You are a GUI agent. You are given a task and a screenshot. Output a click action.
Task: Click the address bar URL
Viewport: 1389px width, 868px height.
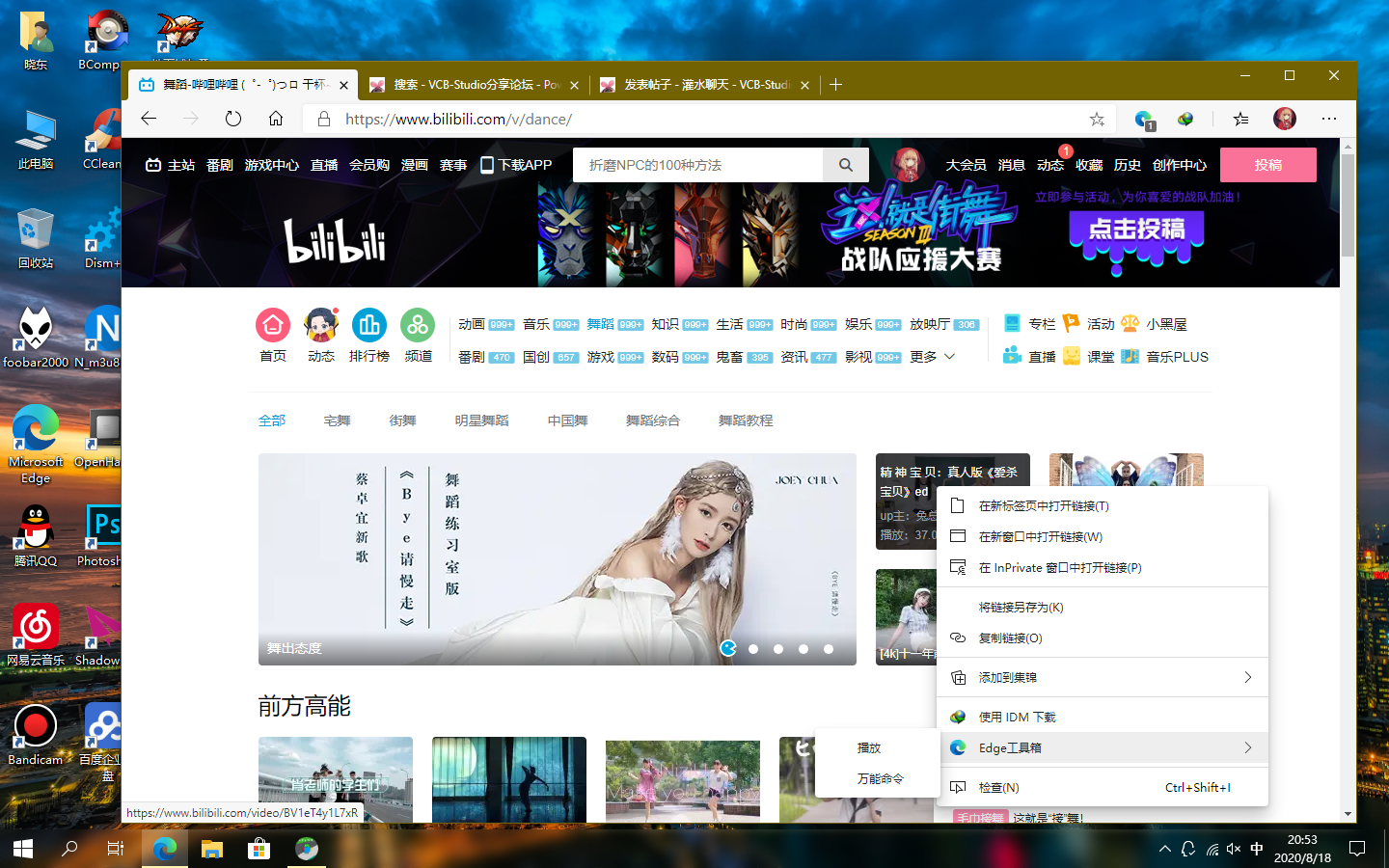coord(458,120)
